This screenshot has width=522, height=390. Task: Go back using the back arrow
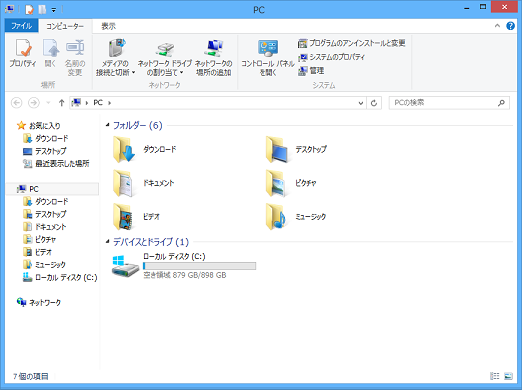17,103
